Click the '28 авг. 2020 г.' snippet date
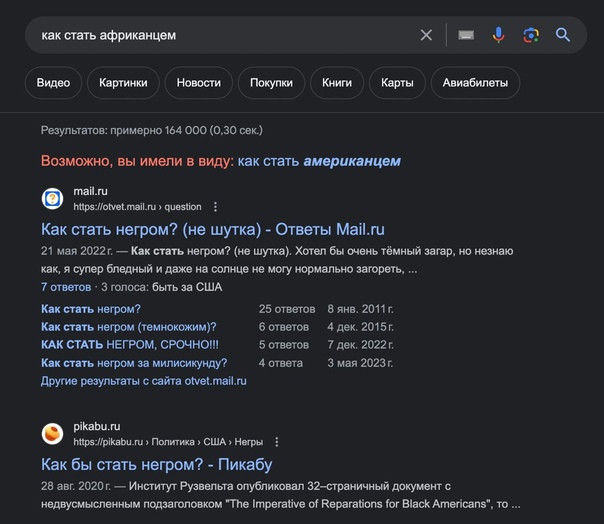This screenshot has width=604, height=524. [x=76, y=486]
